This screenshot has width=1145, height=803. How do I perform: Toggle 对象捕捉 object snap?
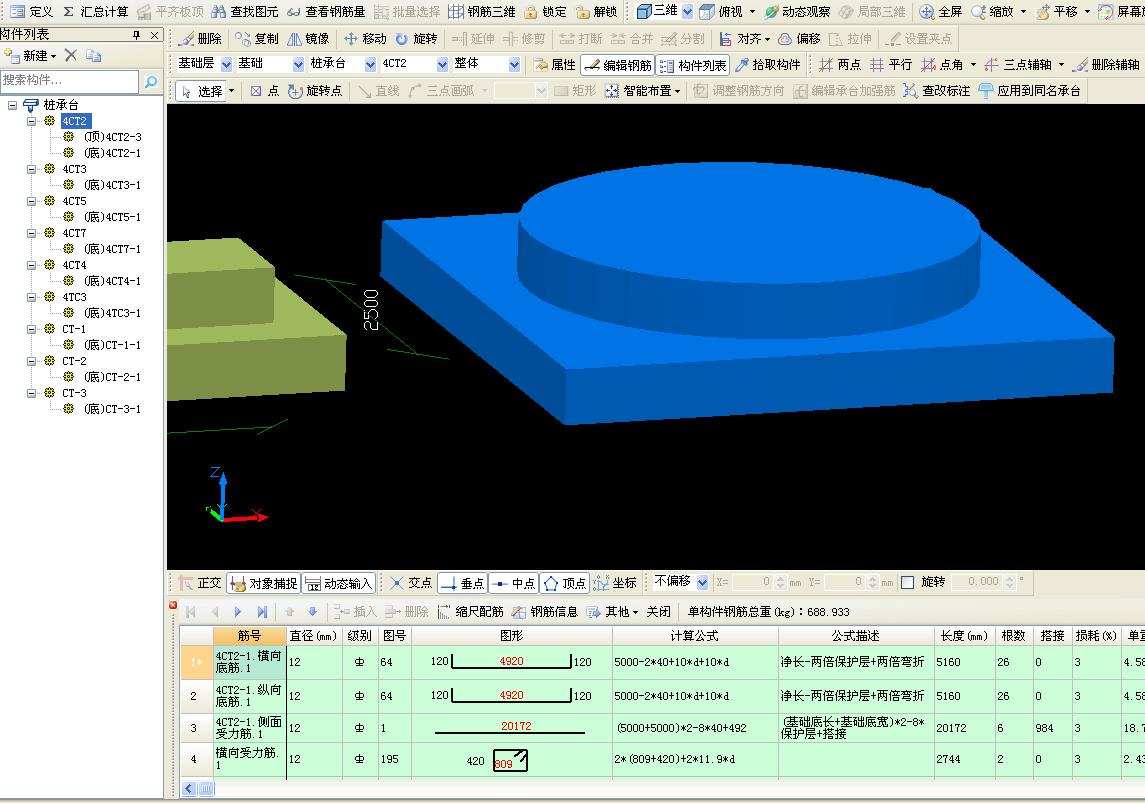coord(264,583)
